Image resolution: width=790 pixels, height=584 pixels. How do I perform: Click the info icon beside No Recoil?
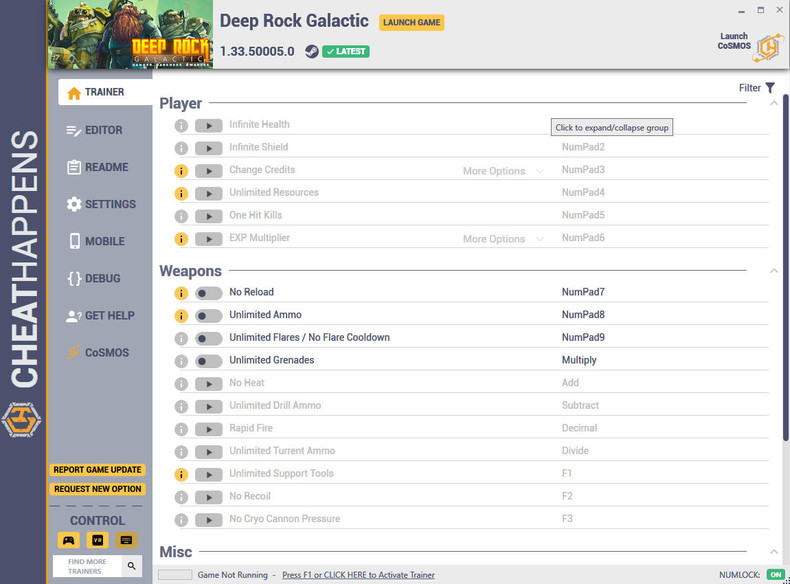[181, 497]
